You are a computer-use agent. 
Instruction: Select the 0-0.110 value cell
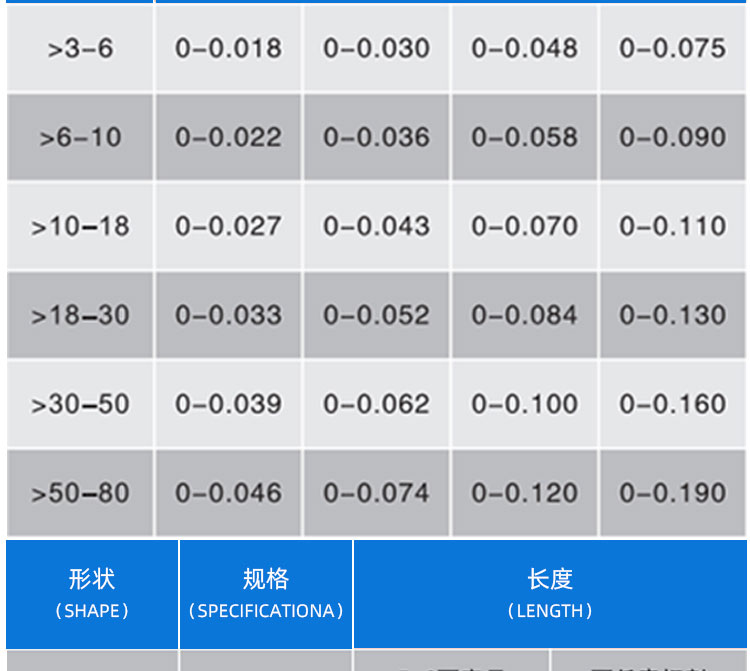tap(672, 226)
